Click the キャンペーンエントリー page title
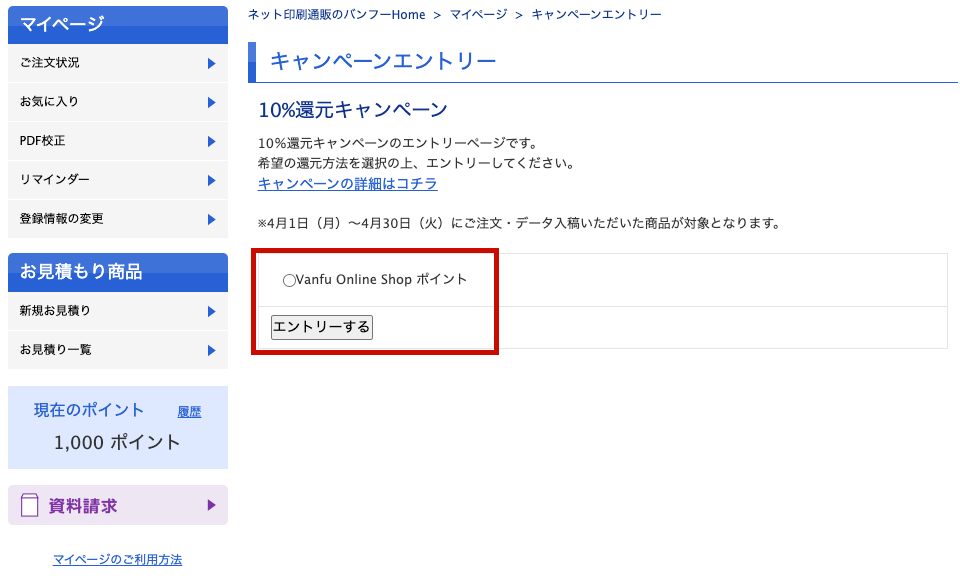This screenshot has height=583, width=960. coord(383,61)
